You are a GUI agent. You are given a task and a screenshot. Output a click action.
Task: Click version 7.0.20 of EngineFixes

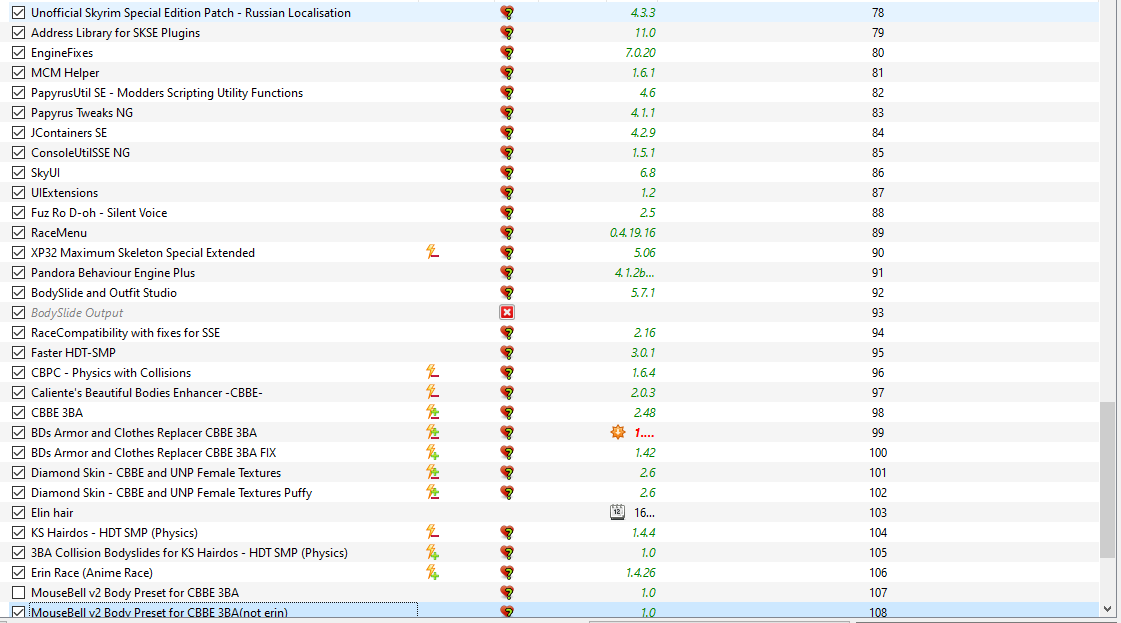point(641,52)
